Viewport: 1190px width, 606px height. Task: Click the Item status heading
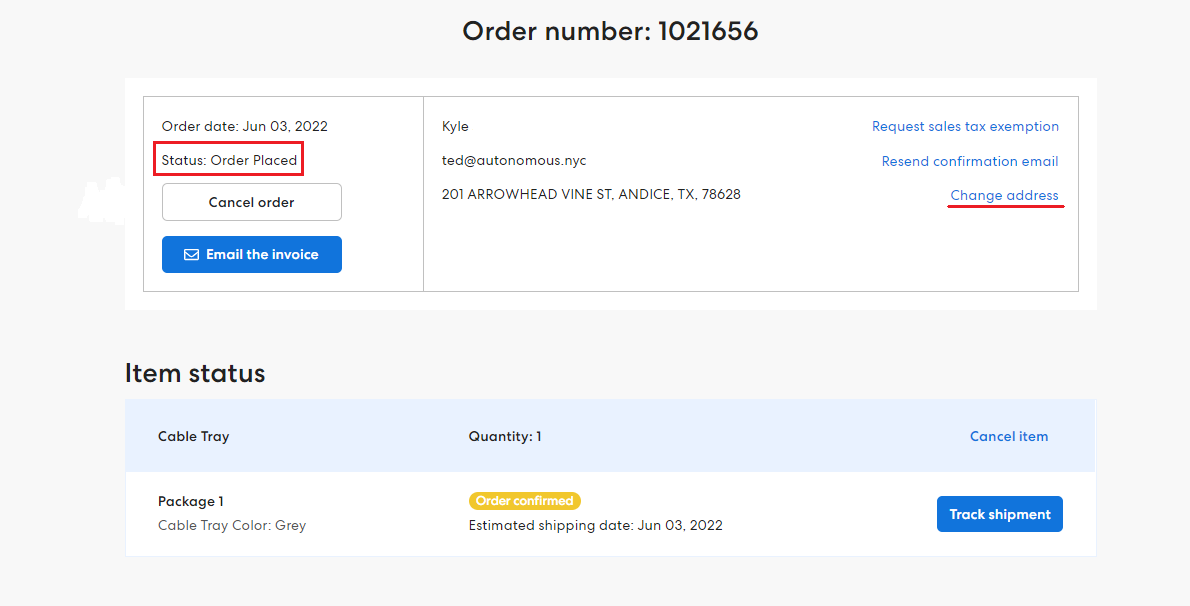(x=195, y=373)
